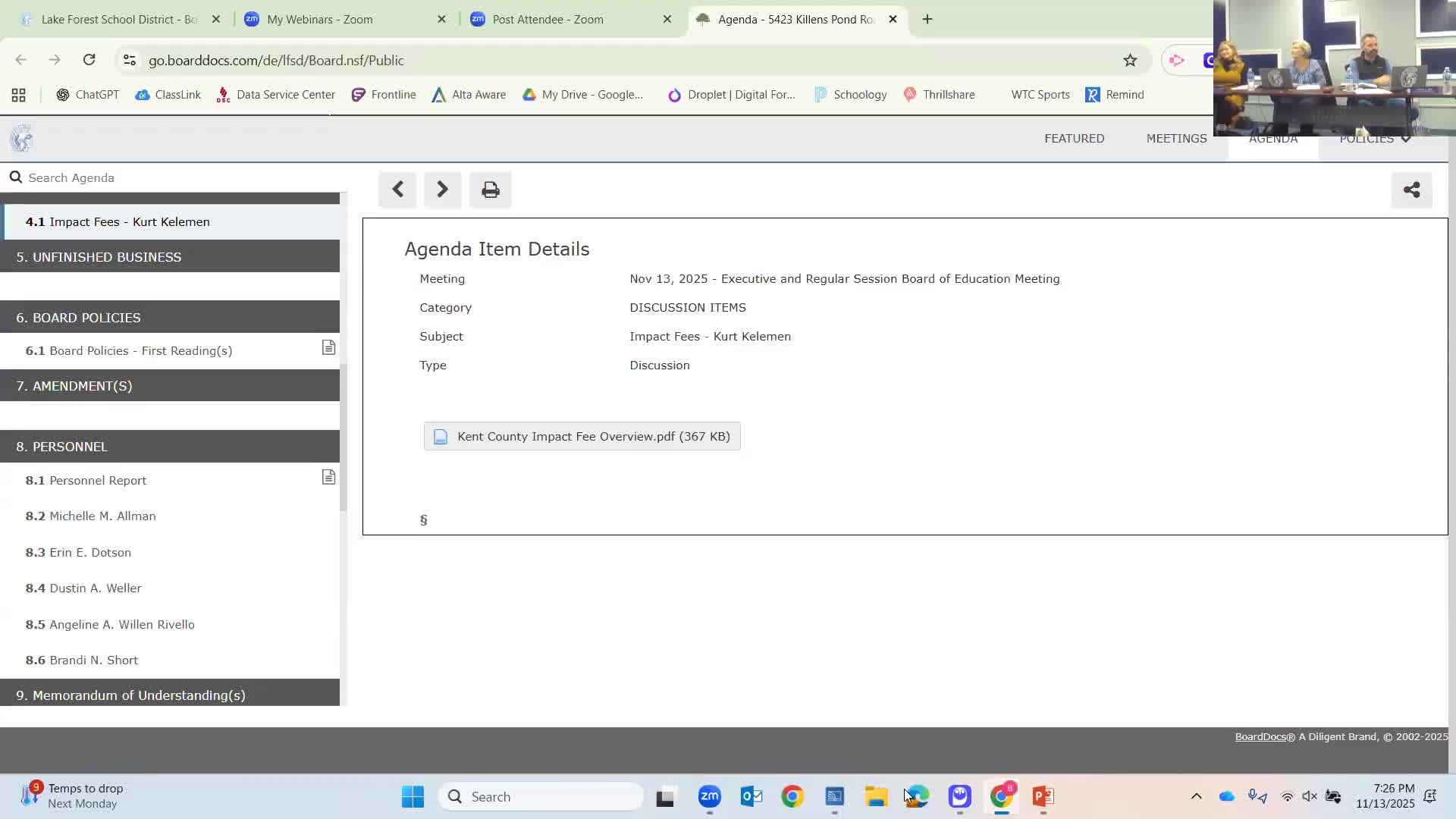Expand section 5 Unfinished Business

[x=170, y=257]
